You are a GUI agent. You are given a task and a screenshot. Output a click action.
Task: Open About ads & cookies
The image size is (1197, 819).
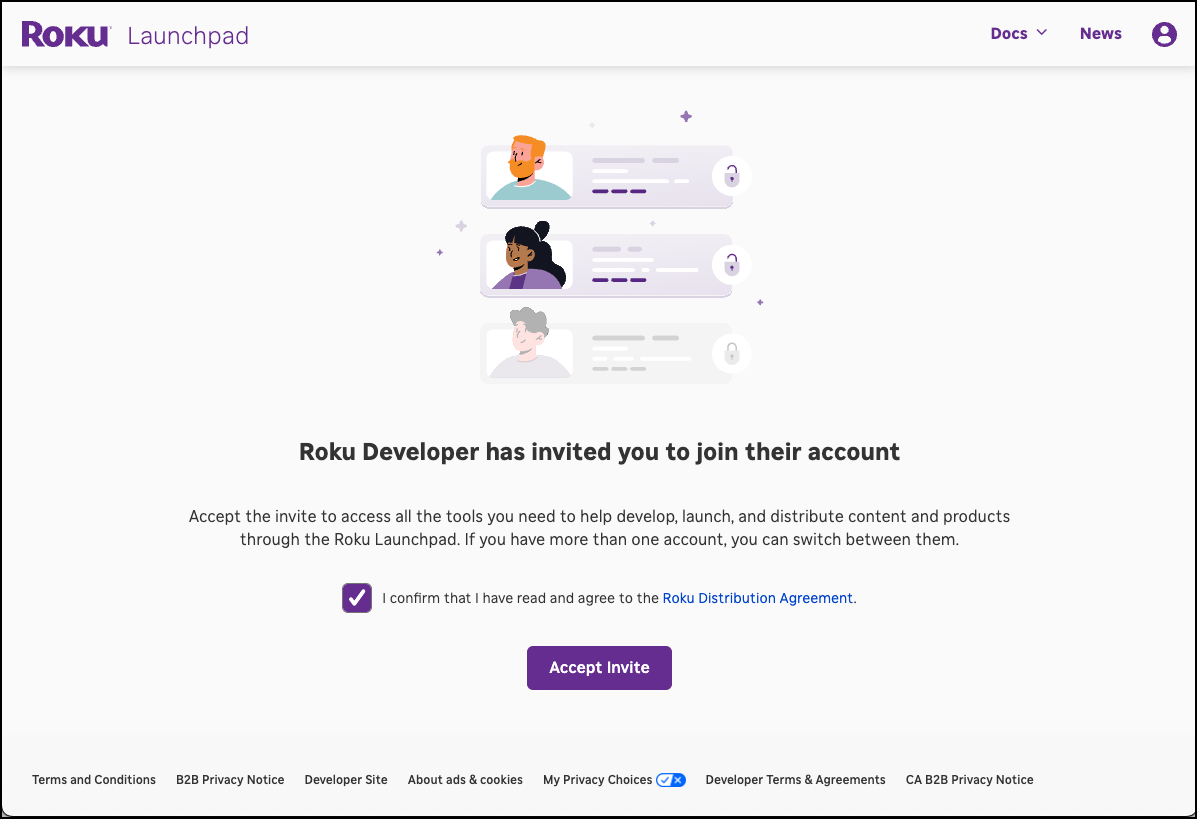click(x=465, y=779)
